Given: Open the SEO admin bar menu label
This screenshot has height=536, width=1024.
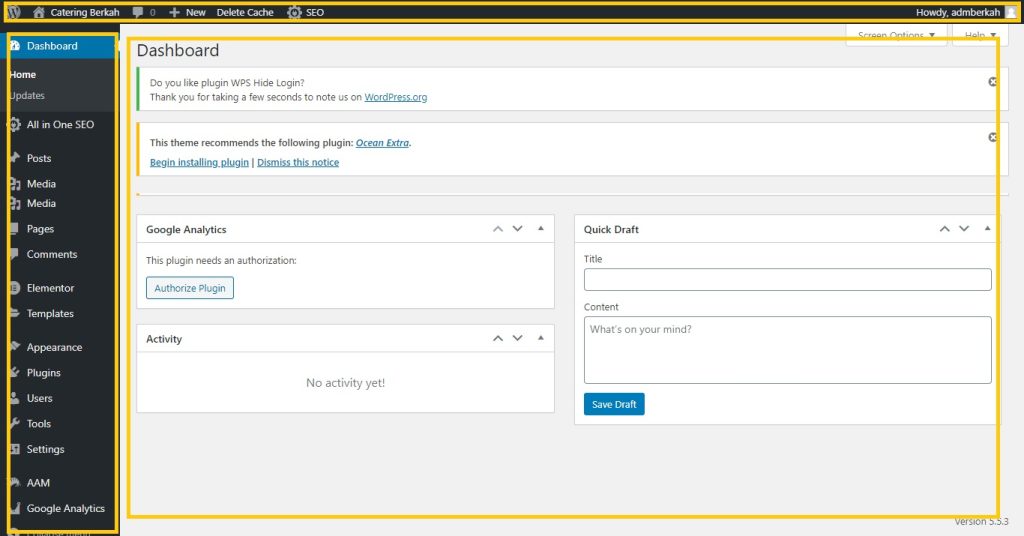Looking at the screenshot, I should pyautogui.click(x=315, y=12).
